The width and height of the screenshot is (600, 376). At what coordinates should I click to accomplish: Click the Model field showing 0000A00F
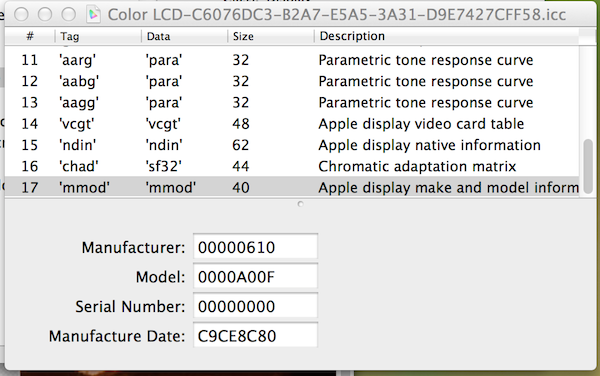tap(255, 277)
